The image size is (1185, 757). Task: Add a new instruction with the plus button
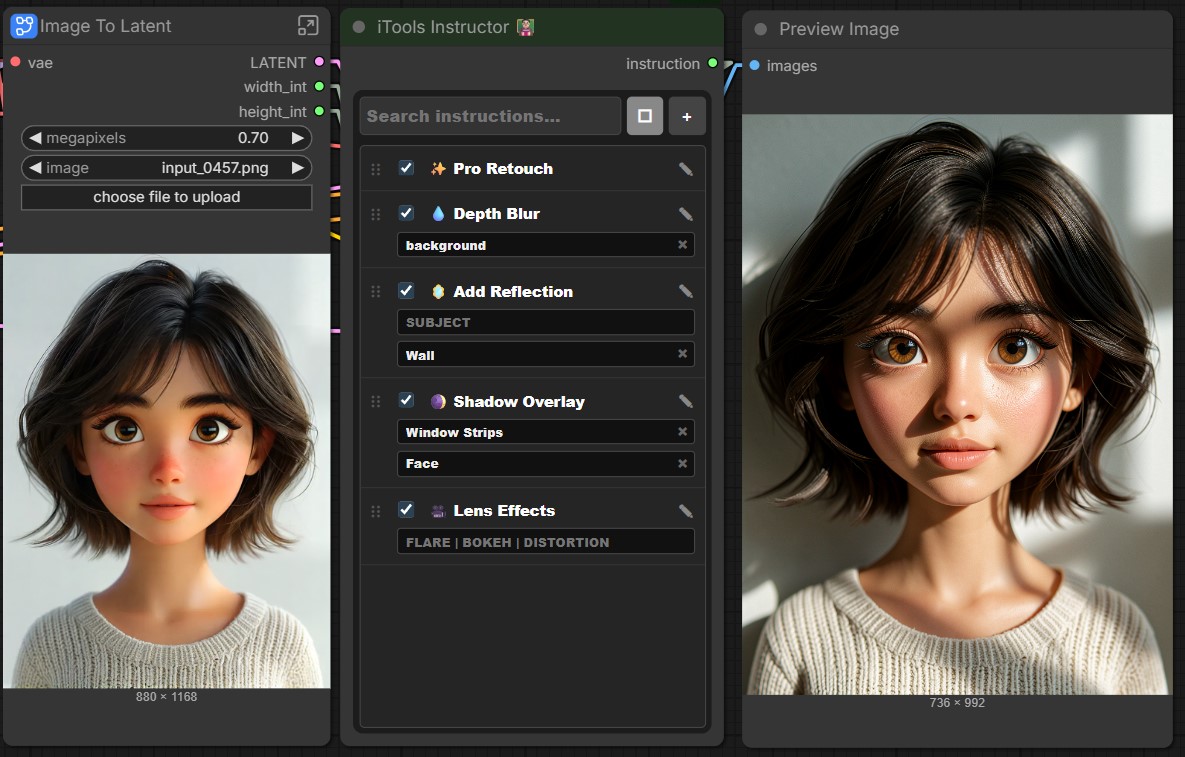(x=687, y=116)
